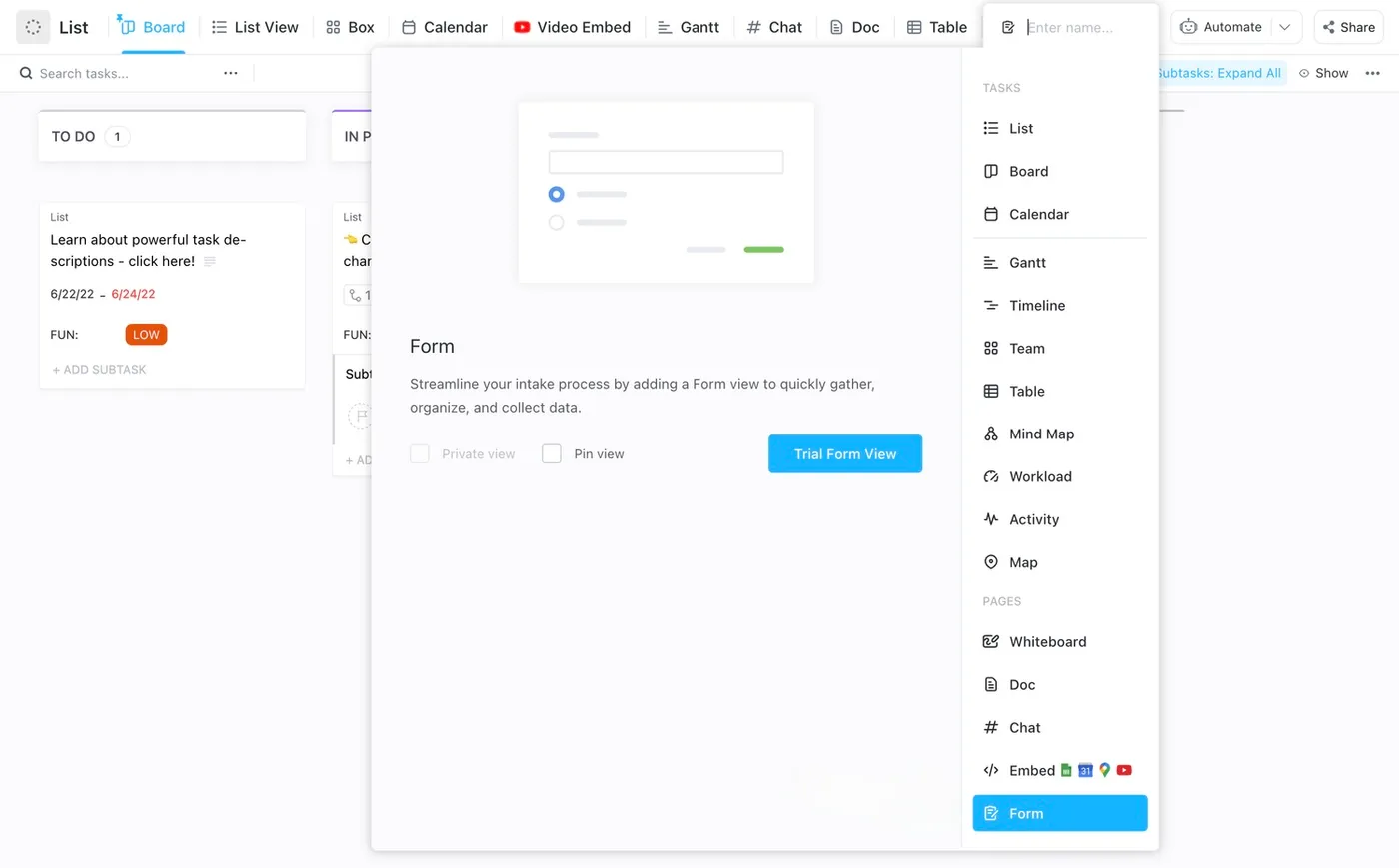This screenshot has height=868, width=1399.
Task: Open the Box view tab
Action: [x=350, y=27]
